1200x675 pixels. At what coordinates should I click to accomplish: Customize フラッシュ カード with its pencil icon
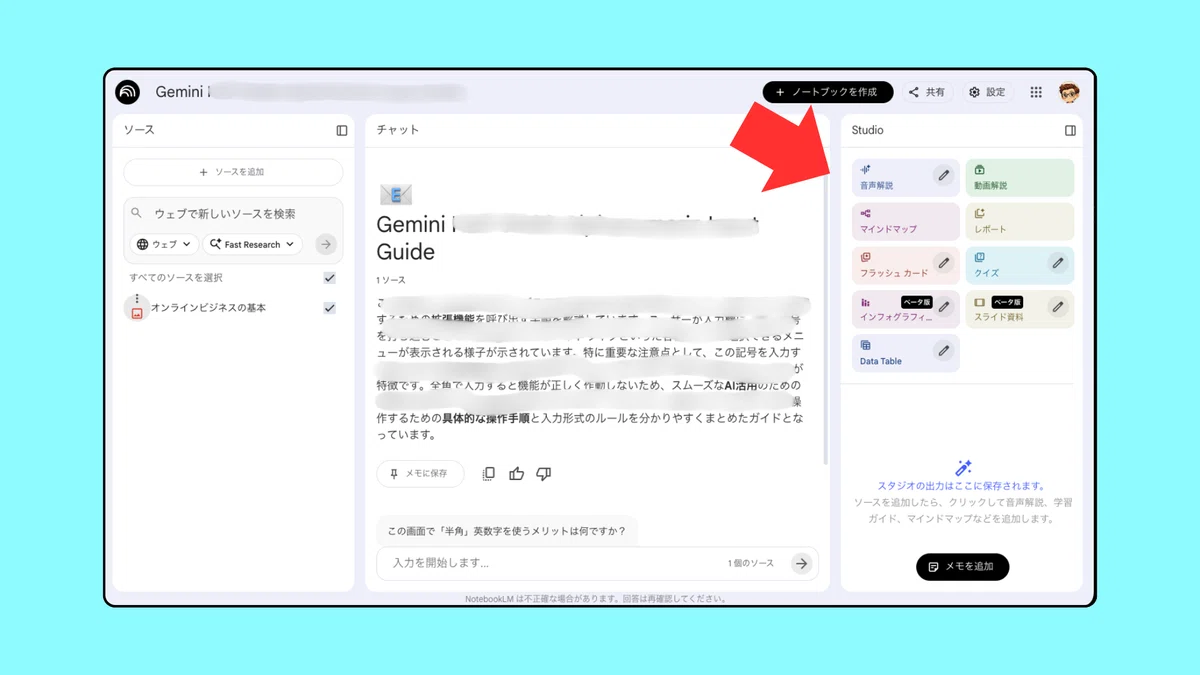pos(943,263)
